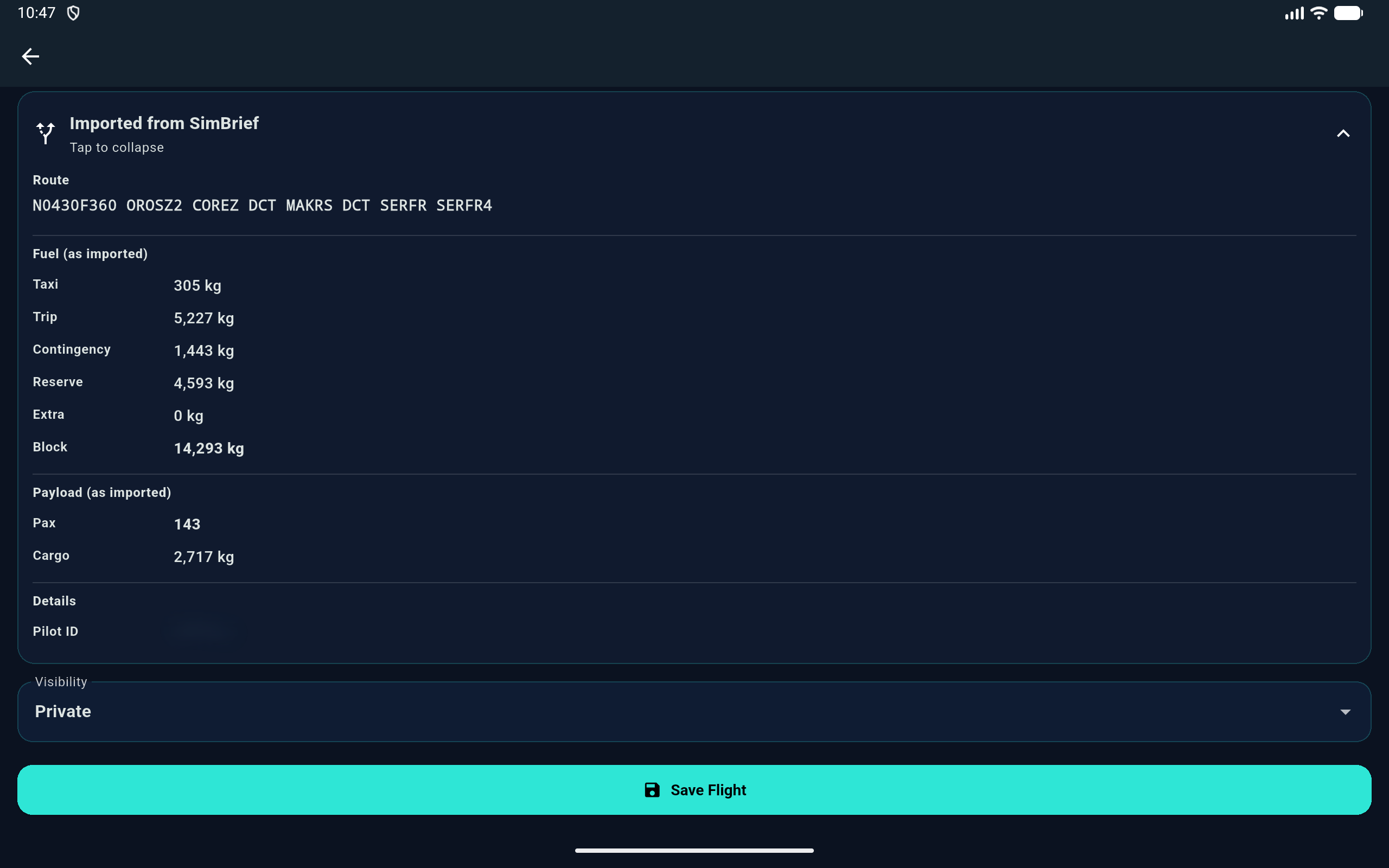This screenshot has height=868, width=1389.
Task: Tap the Imported from SimBrief header
Action: (x=164, y=124)
